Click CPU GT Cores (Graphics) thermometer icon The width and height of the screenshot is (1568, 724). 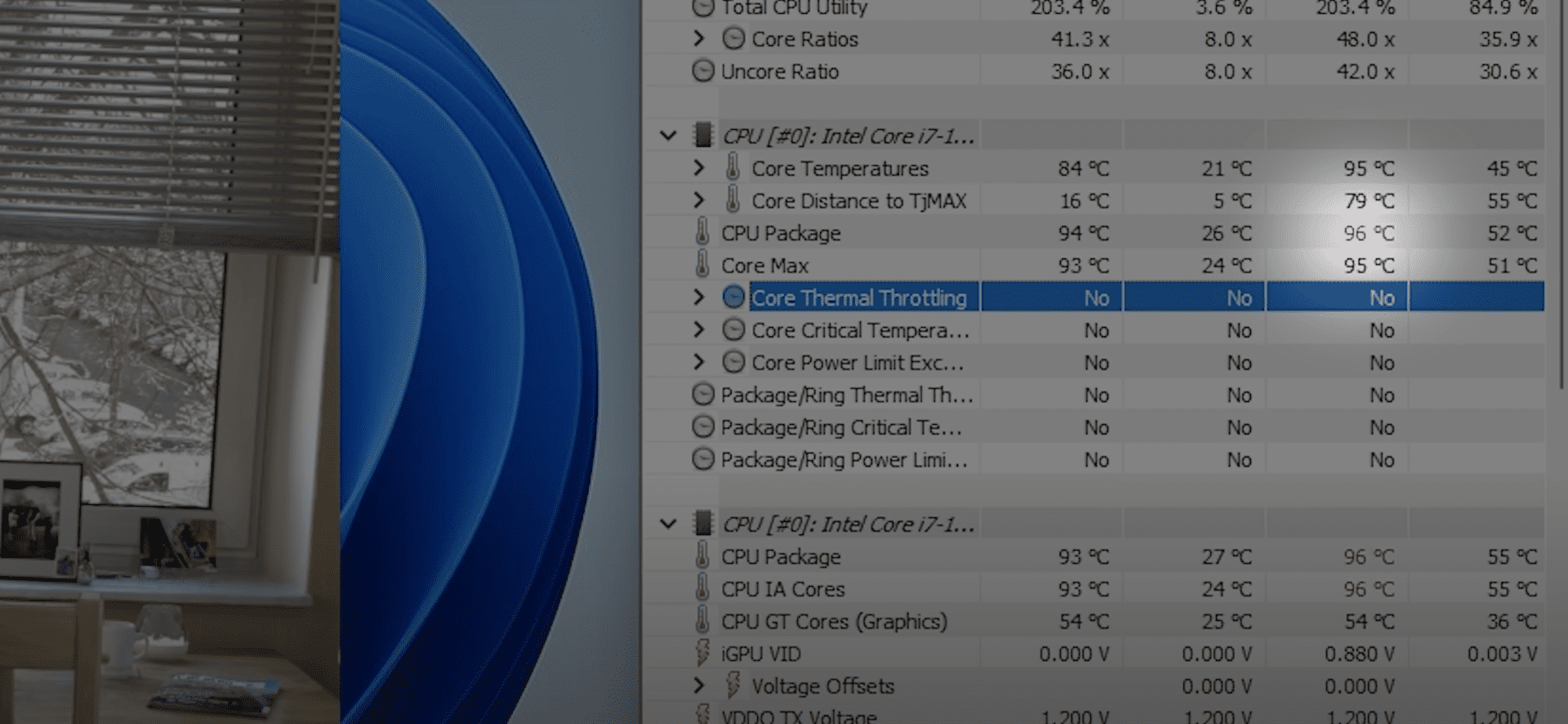(x=702, y=620)
